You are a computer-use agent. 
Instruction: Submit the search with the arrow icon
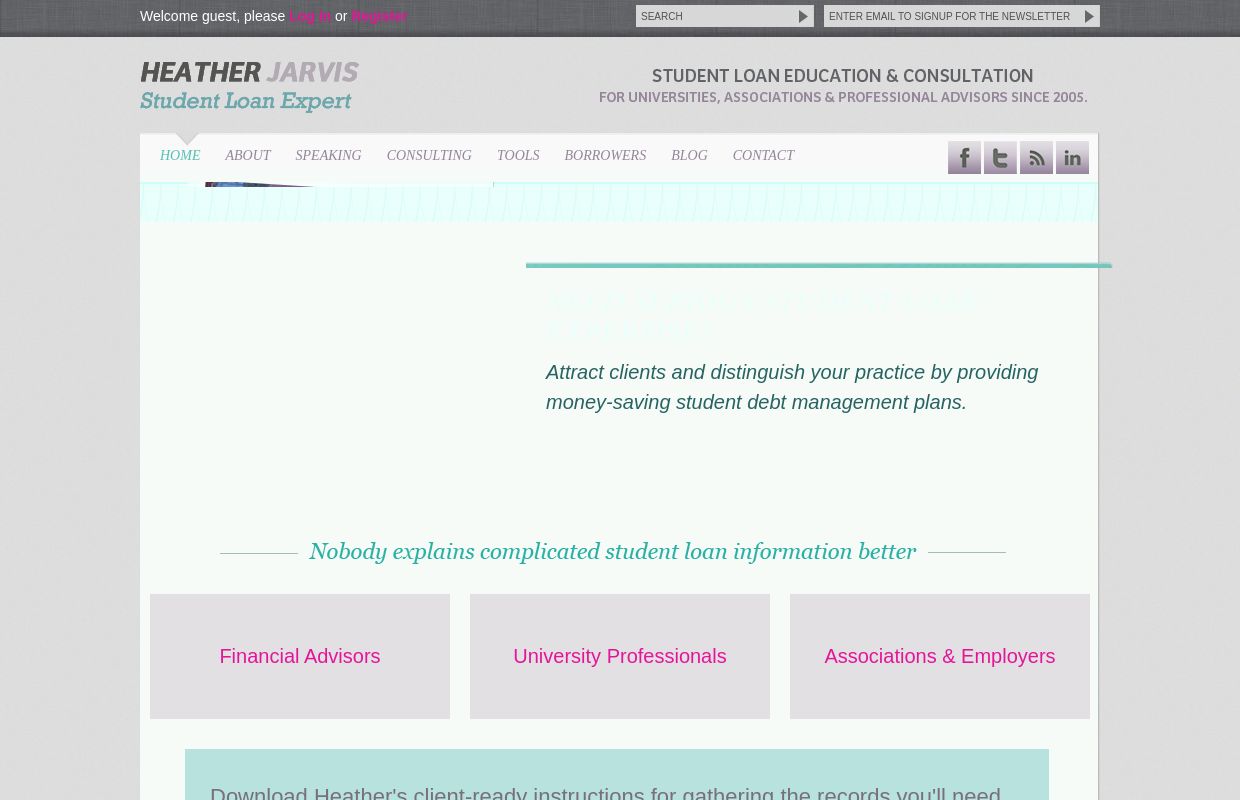coord(803,16)
